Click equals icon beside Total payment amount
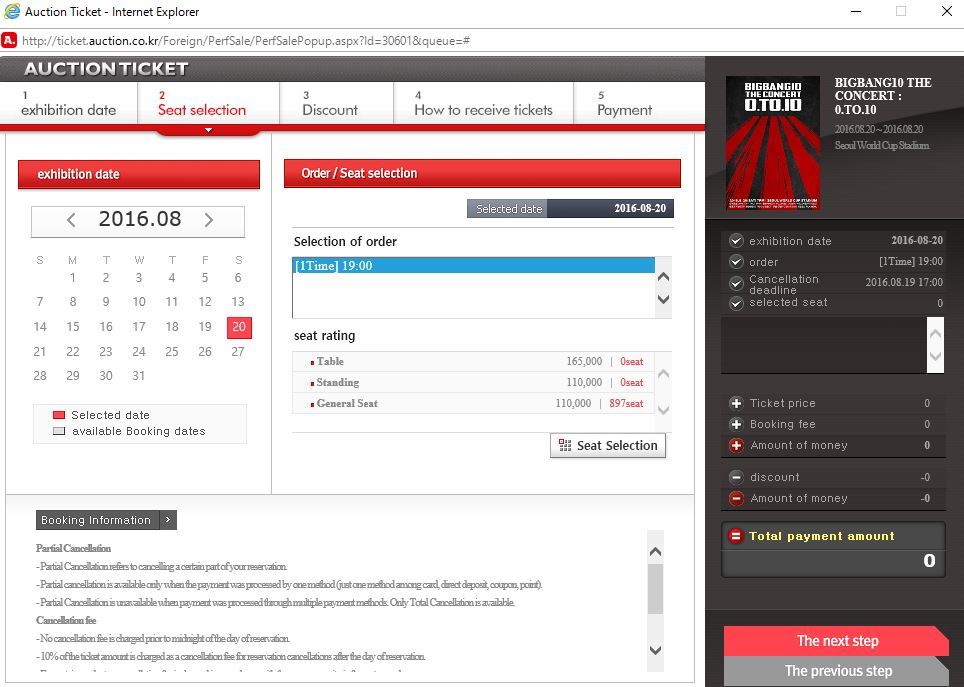Screen dimensions: 964x687 (735, 536)
